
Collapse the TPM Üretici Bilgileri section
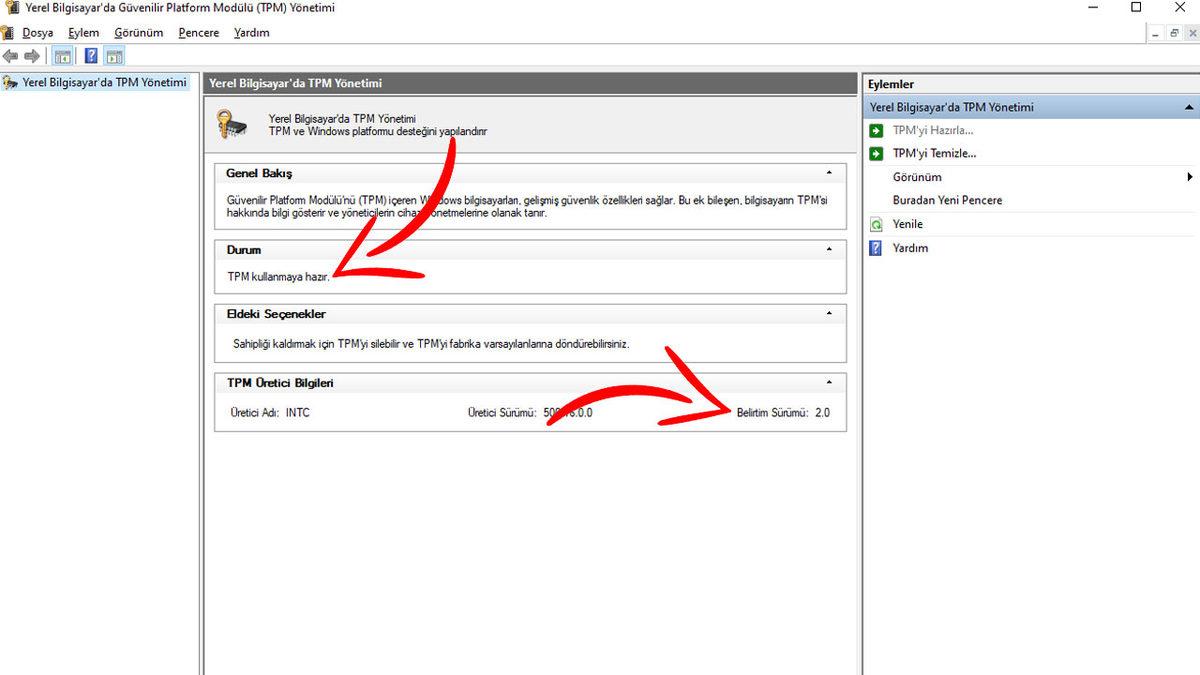click(828, 382)
